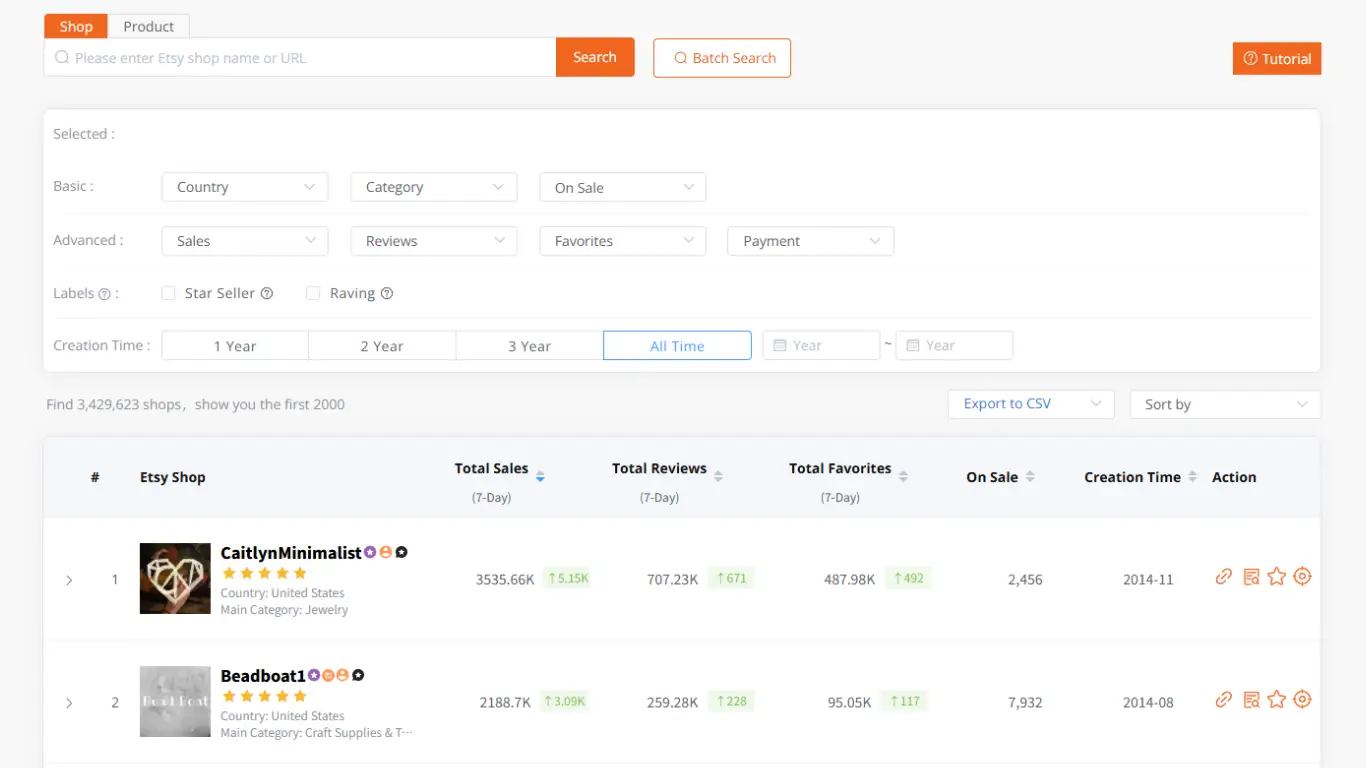The image size is (1366, 768).
Task: Click the target tracking icon for Beadboat1
Action: pos(1302,700)
